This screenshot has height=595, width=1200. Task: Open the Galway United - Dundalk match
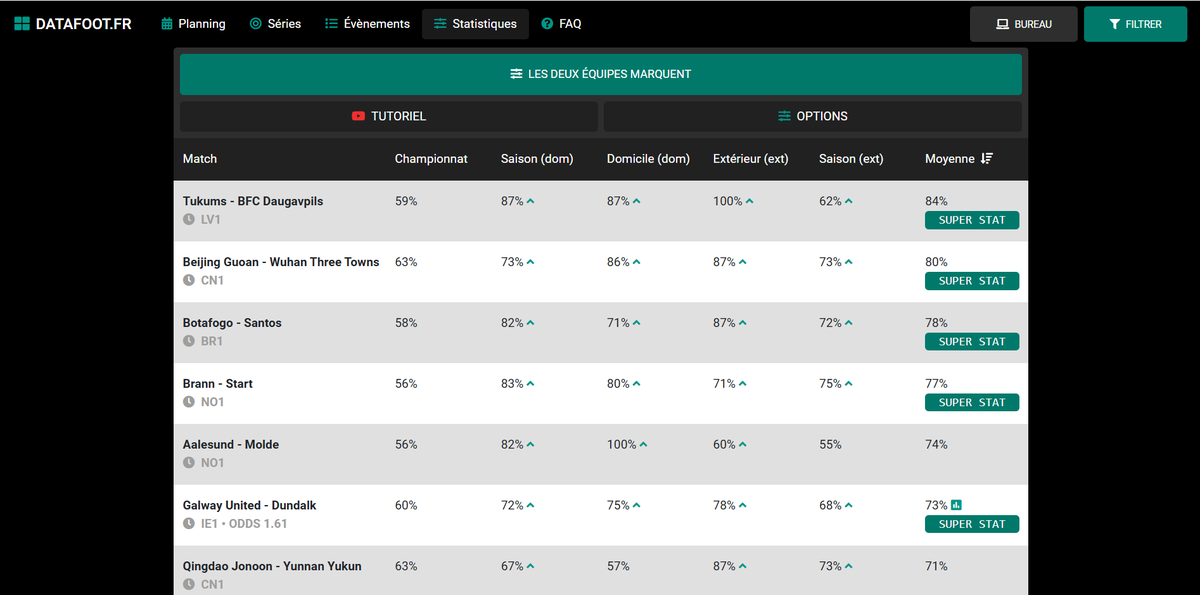pos(250,506)
